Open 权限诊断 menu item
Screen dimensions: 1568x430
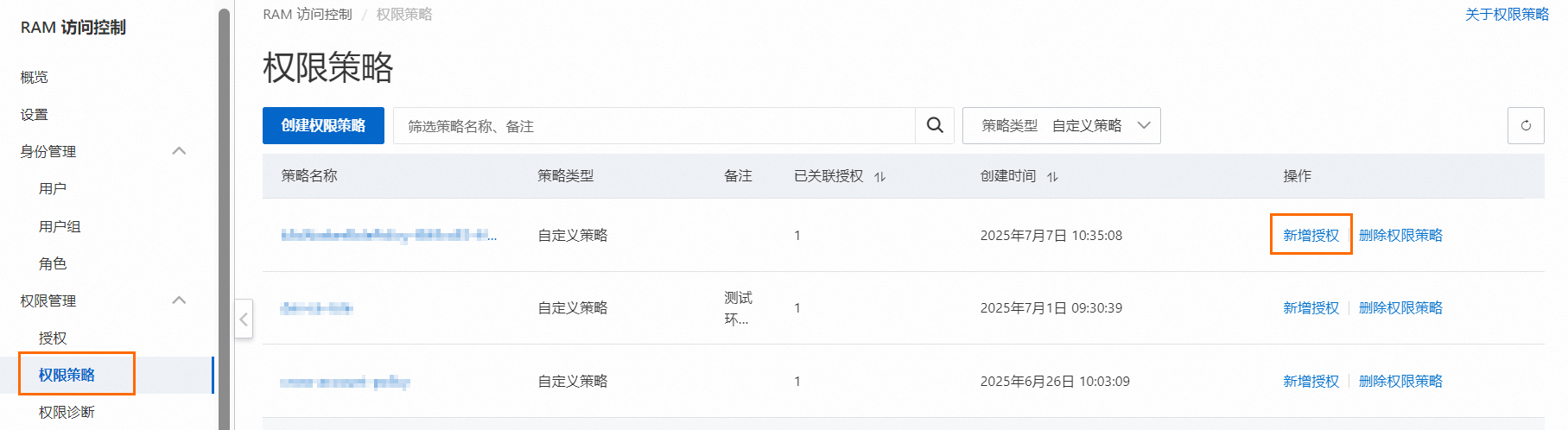click(x=67, y=412)
